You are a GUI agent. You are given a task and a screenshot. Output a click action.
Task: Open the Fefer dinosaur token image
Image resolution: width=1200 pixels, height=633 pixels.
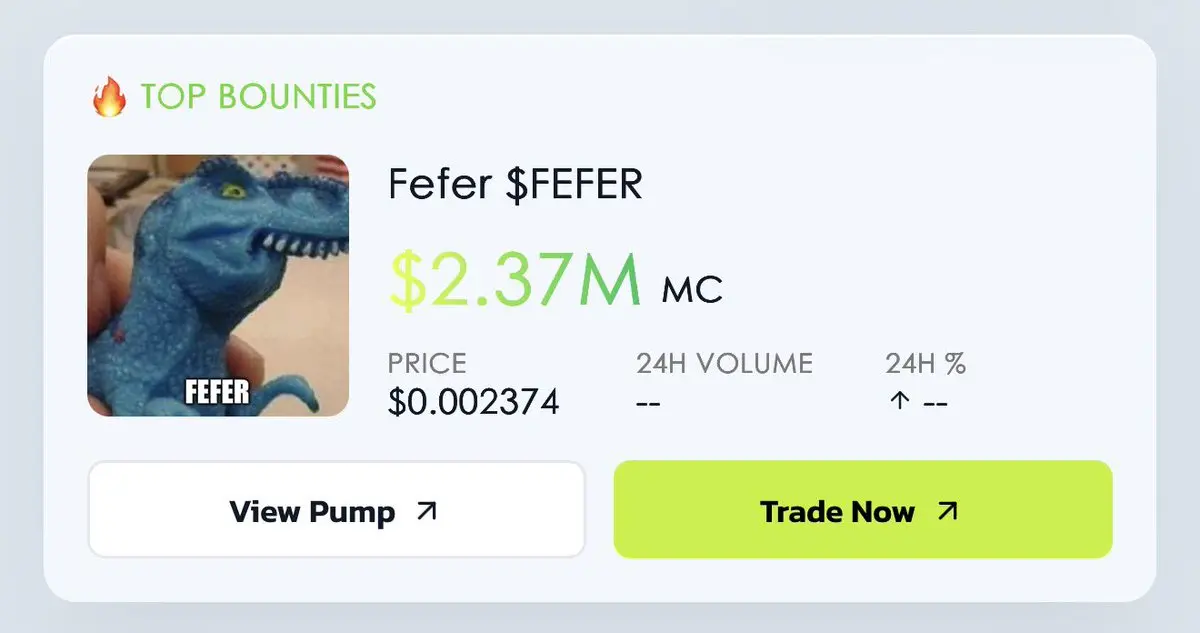pos(218,285)
